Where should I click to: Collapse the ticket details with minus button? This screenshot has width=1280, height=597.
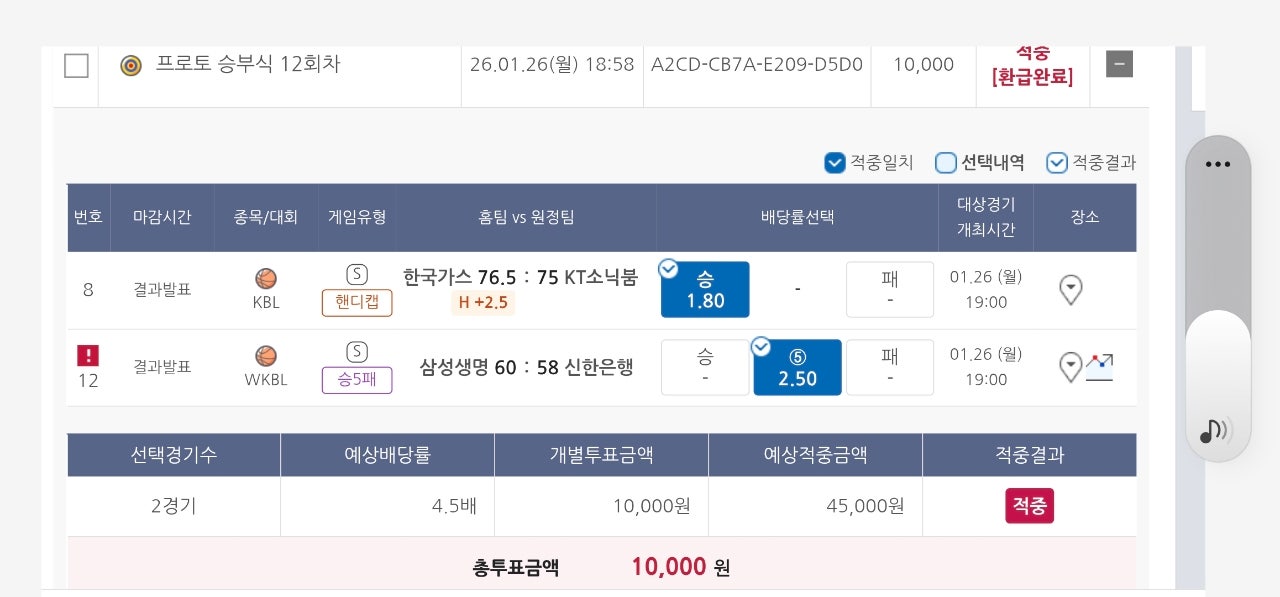click(1119, 65)
